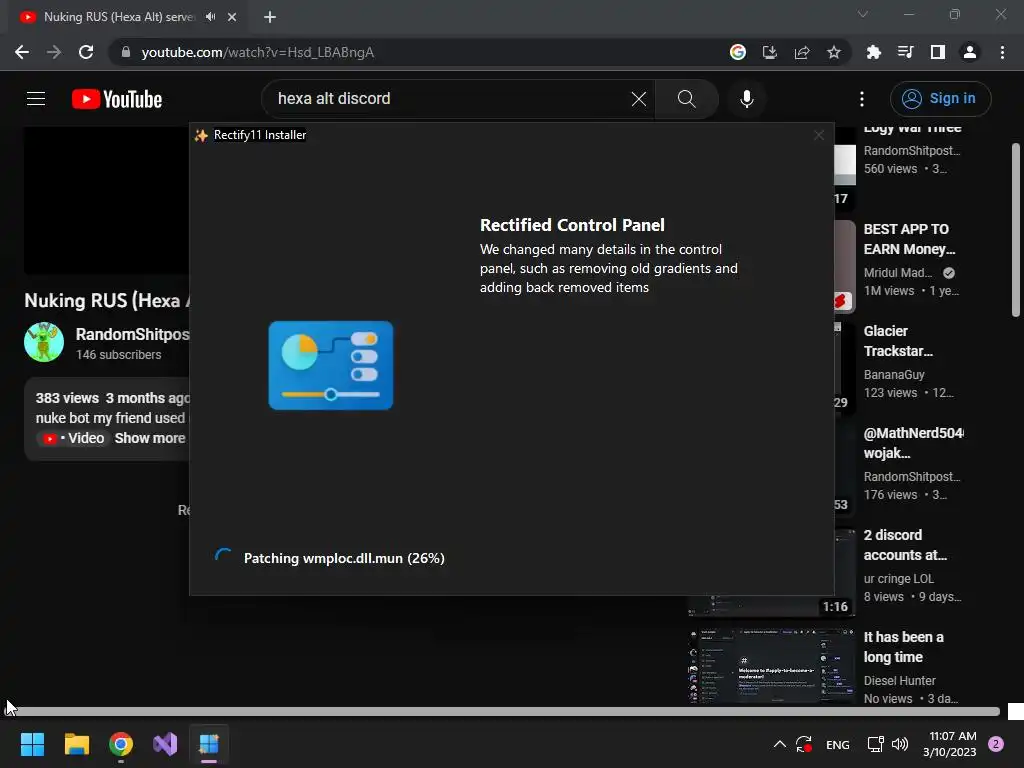This screenshot has height=768, width=1024.
Task: Show hidden system tray icons
Action: tap(780, 744)
